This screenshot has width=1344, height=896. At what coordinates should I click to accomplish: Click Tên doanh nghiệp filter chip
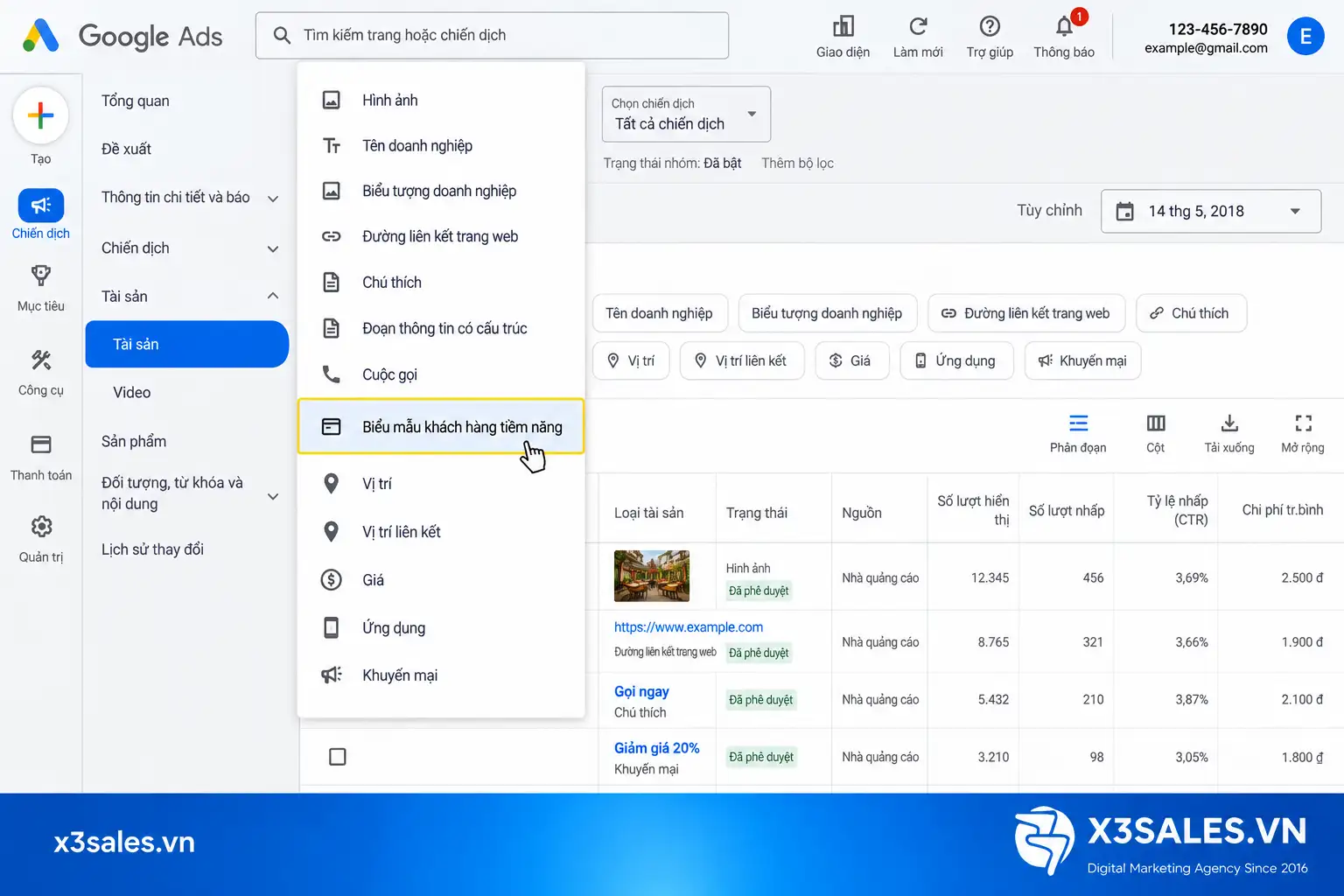tap(660, 313)
